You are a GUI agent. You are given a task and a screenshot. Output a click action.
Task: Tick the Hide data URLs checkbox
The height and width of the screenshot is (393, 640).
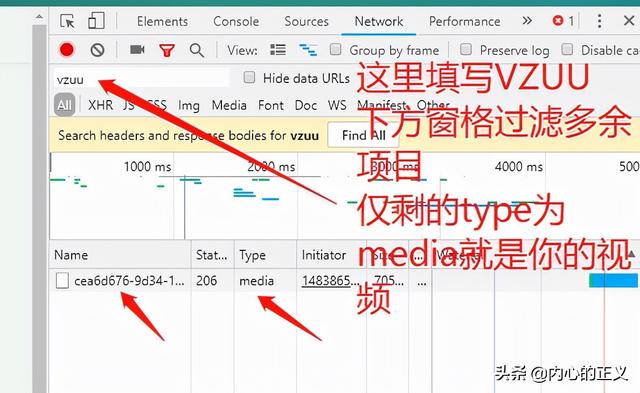(x=249, y=77)
